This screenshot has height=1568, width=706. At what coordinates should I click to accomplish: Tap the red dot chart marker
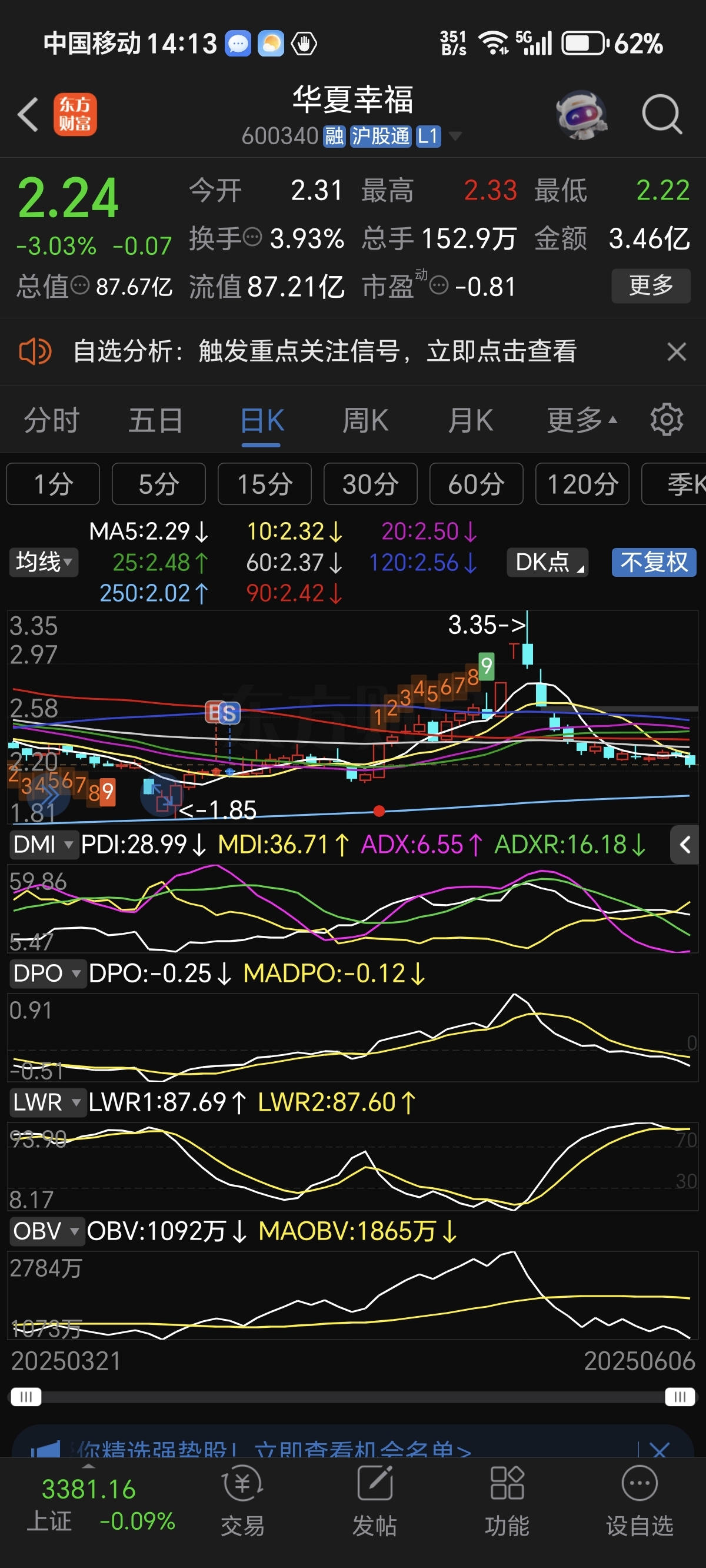pos(378,811)
